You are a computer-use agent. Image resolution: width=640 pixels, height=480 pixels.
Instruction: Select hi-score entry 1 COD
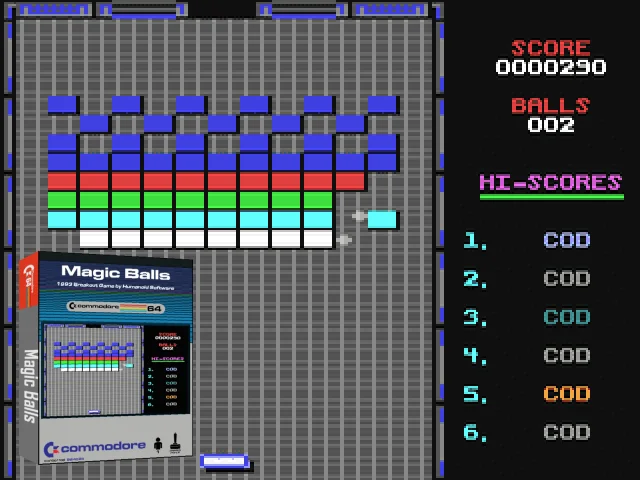point(527,240)
